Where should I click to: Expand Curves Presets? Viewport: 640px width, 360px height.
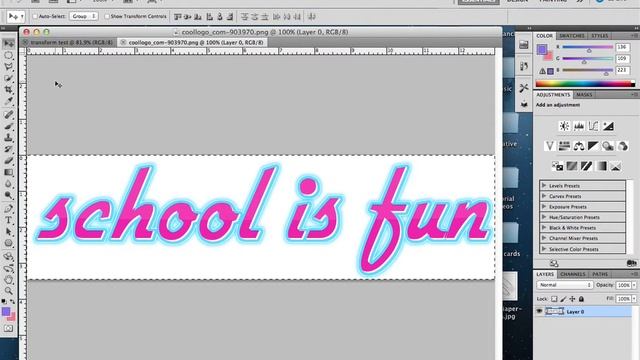coord(544,196)
